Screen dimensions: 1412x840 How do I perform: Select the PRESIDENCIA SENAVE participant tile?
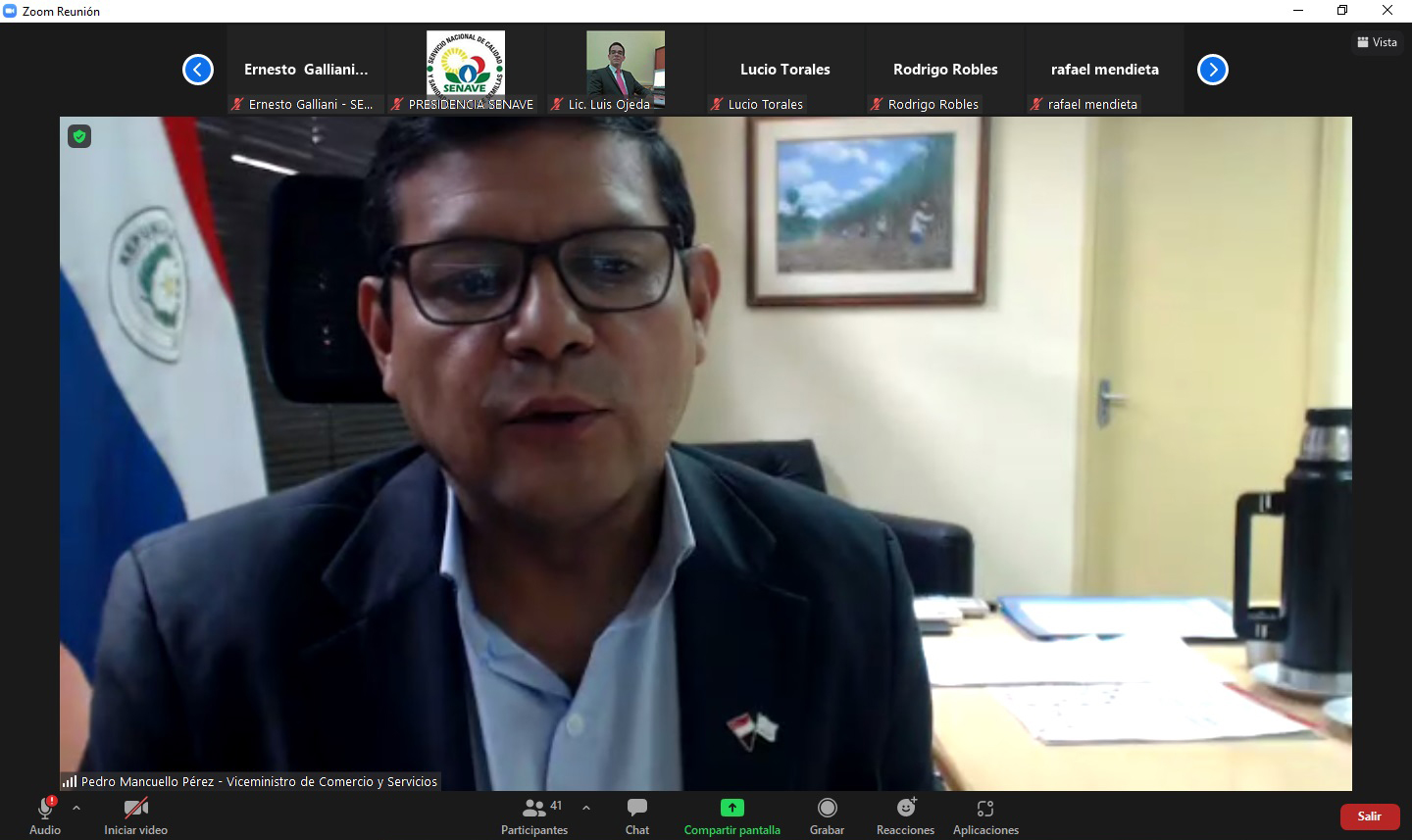[x=466, y=70]
